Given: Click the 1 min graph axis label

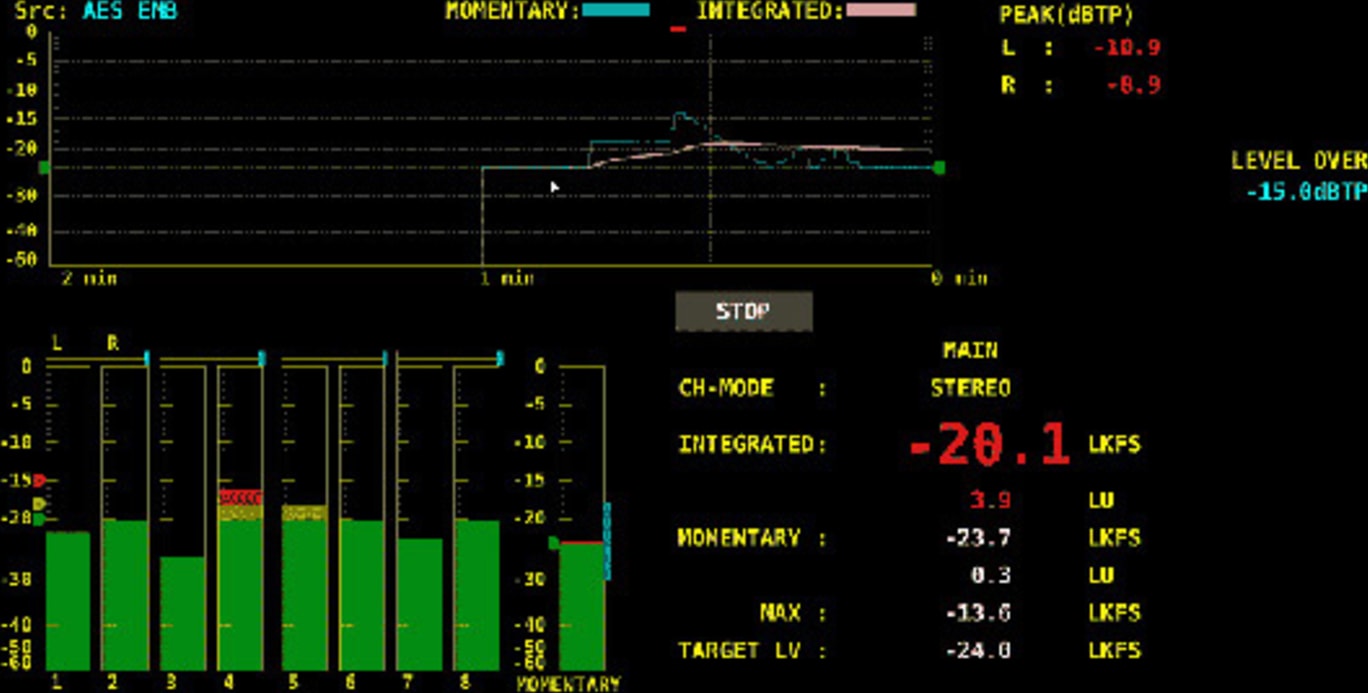Looking at the screenshot, I should (x=506, y=278).
